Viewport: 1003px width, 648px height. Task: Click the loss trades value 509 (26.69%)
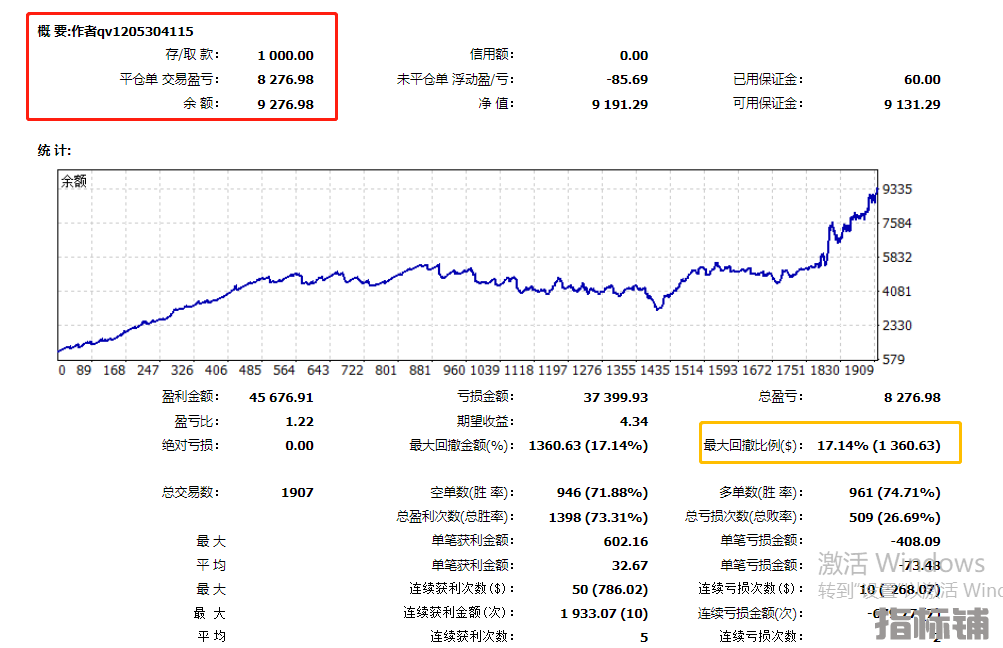point(895,518)
